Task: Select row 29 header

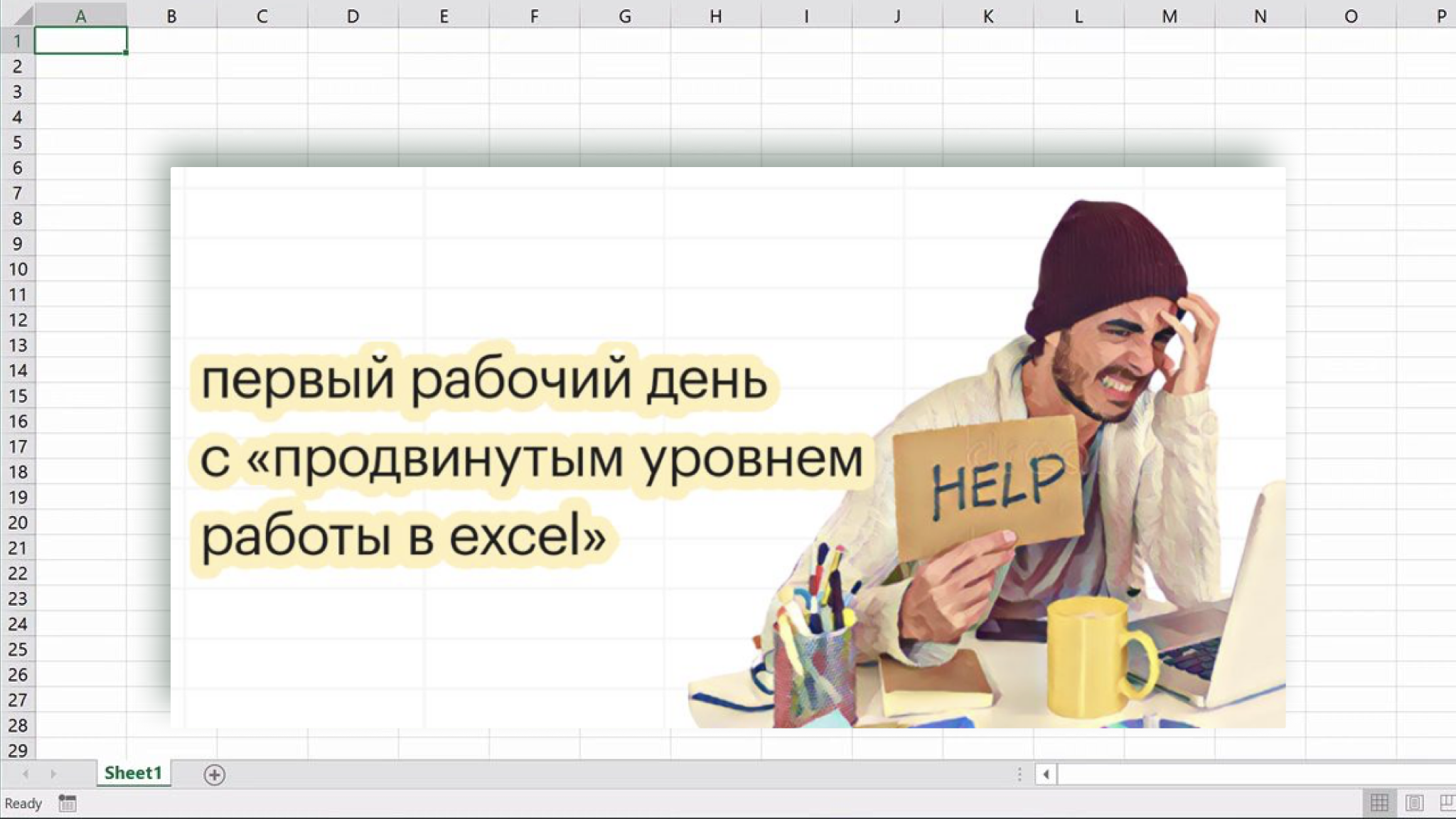Action: (x=17, y=750)
